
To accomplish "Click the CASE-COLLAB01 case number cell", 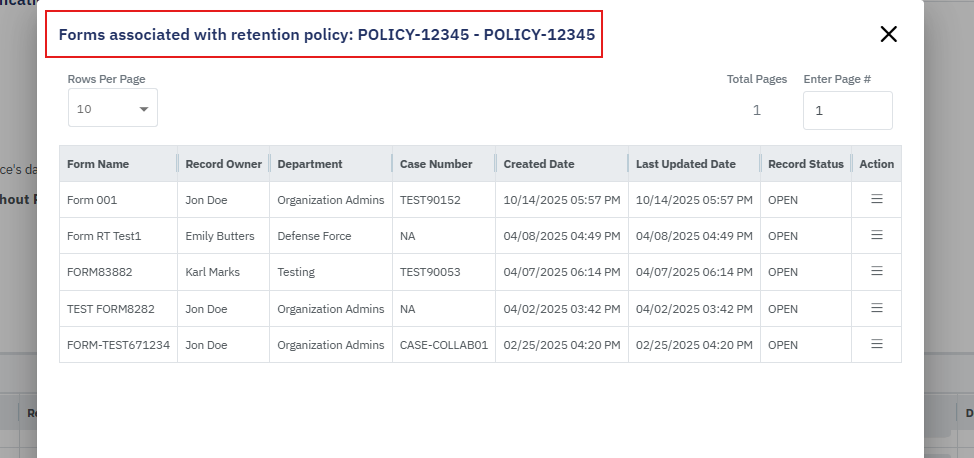I will 443,345.
